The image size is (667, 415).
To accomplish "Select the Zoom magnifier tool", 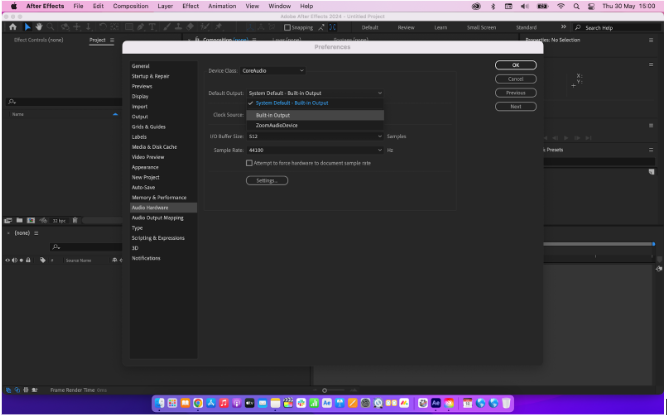I will pyautogui.click(x=51, y=27).
